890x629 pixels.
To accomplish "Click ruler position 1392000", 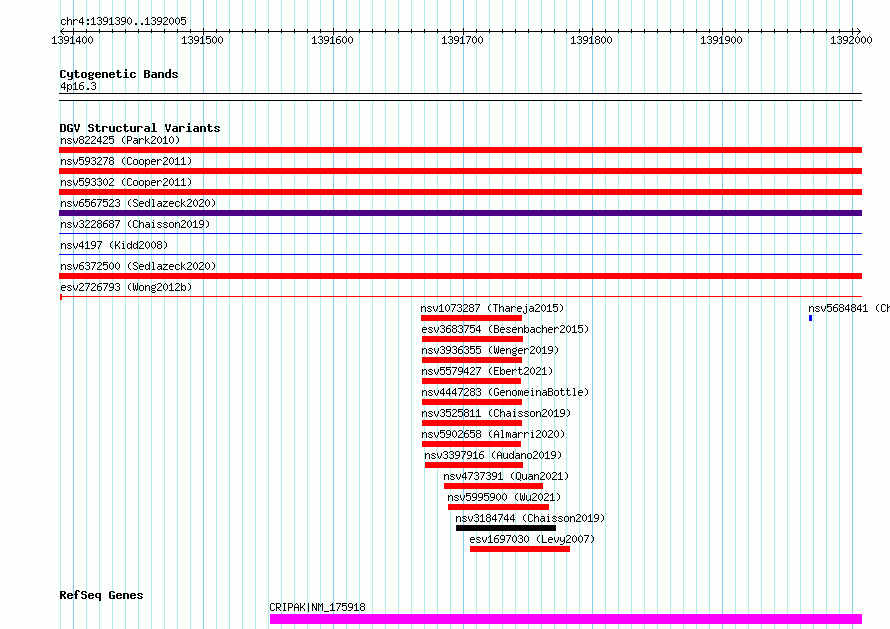I will (x=851, y=40).
